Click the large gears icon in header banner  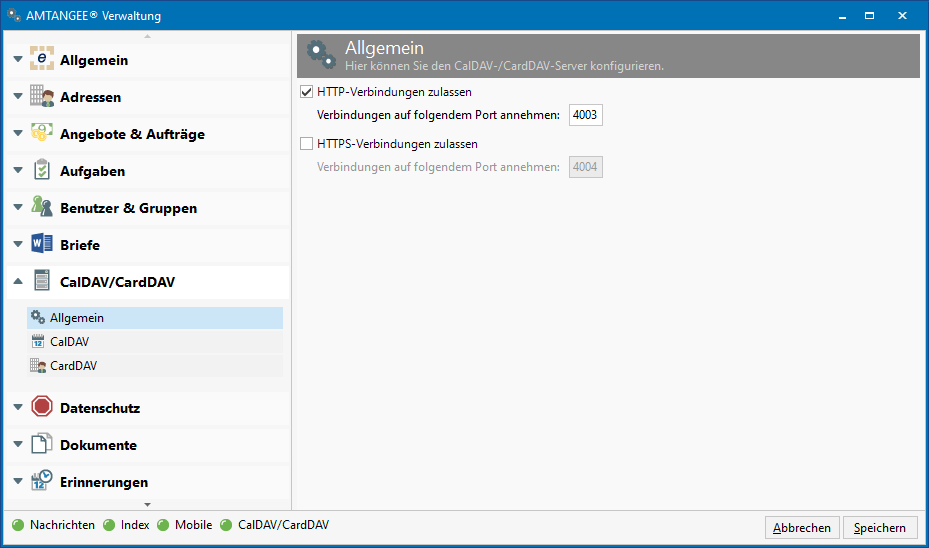[x=321, y=55]
